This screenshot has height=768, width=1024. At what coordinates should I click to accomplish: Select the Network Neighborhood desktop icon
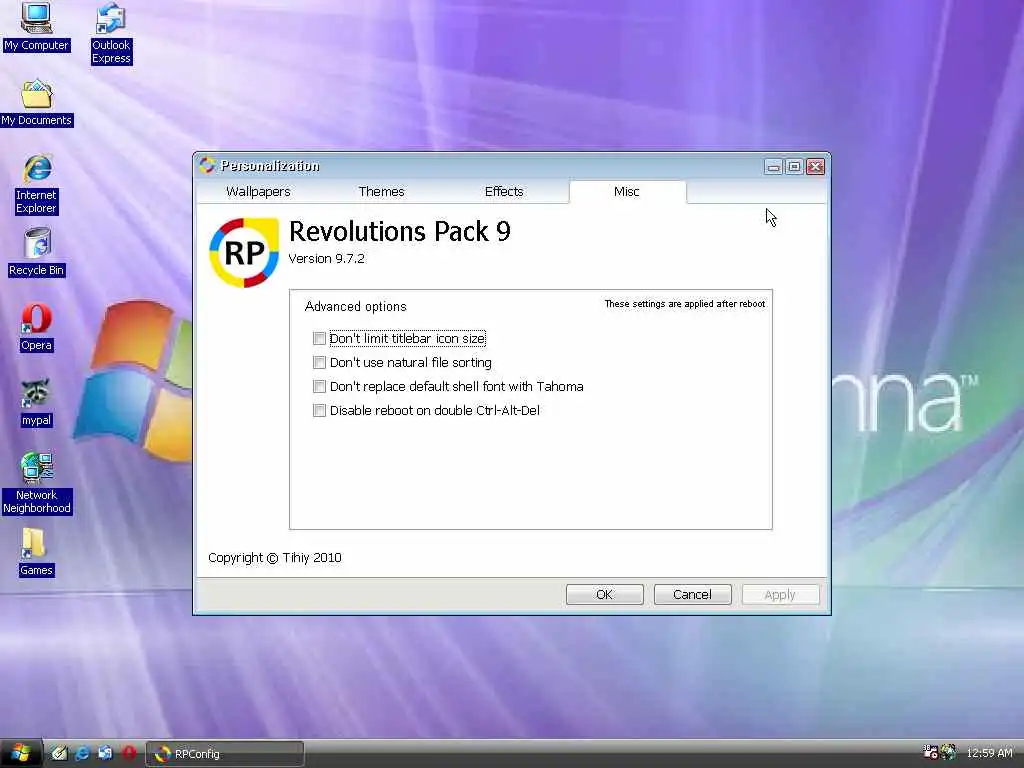coord(37,483)
